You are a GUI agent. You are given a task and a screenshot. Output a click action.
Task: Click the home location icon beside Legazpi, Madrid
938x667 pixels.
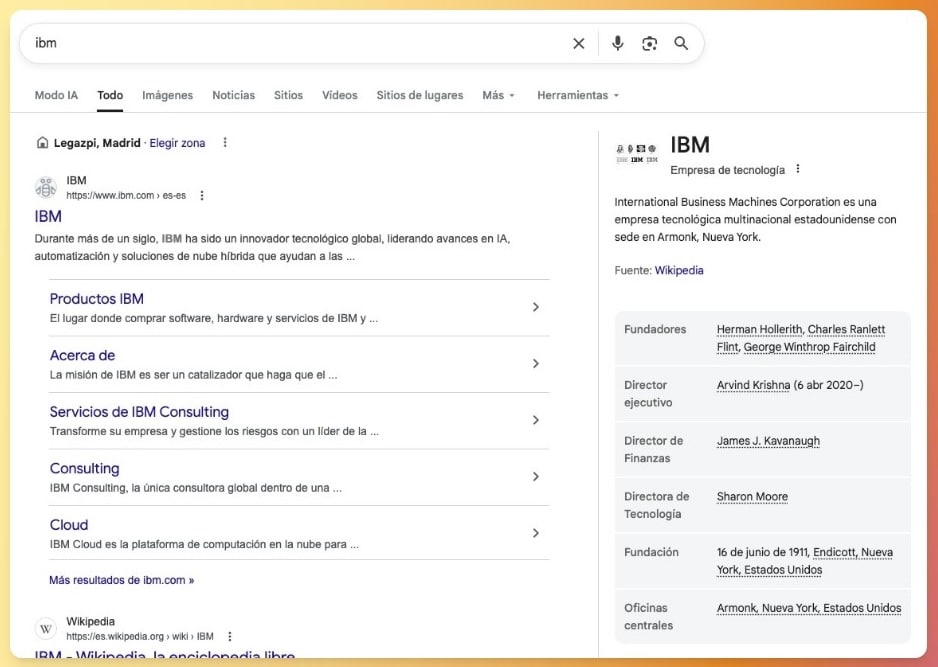point(42,142)
